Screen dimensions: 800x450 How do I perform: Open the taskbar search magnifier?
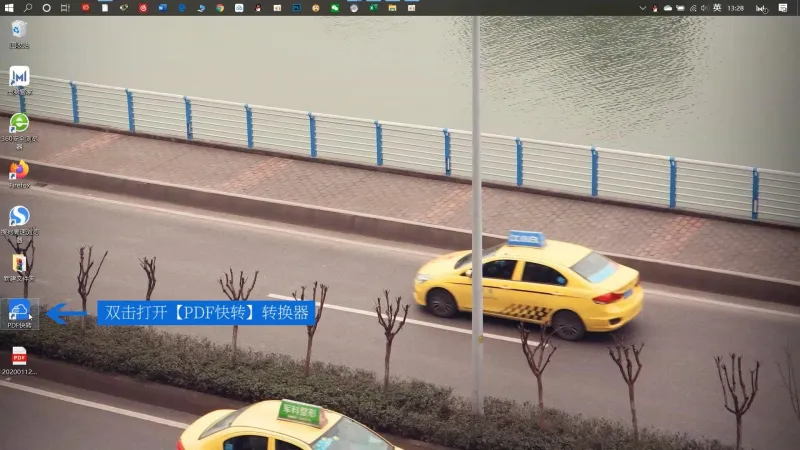[28, 8]
